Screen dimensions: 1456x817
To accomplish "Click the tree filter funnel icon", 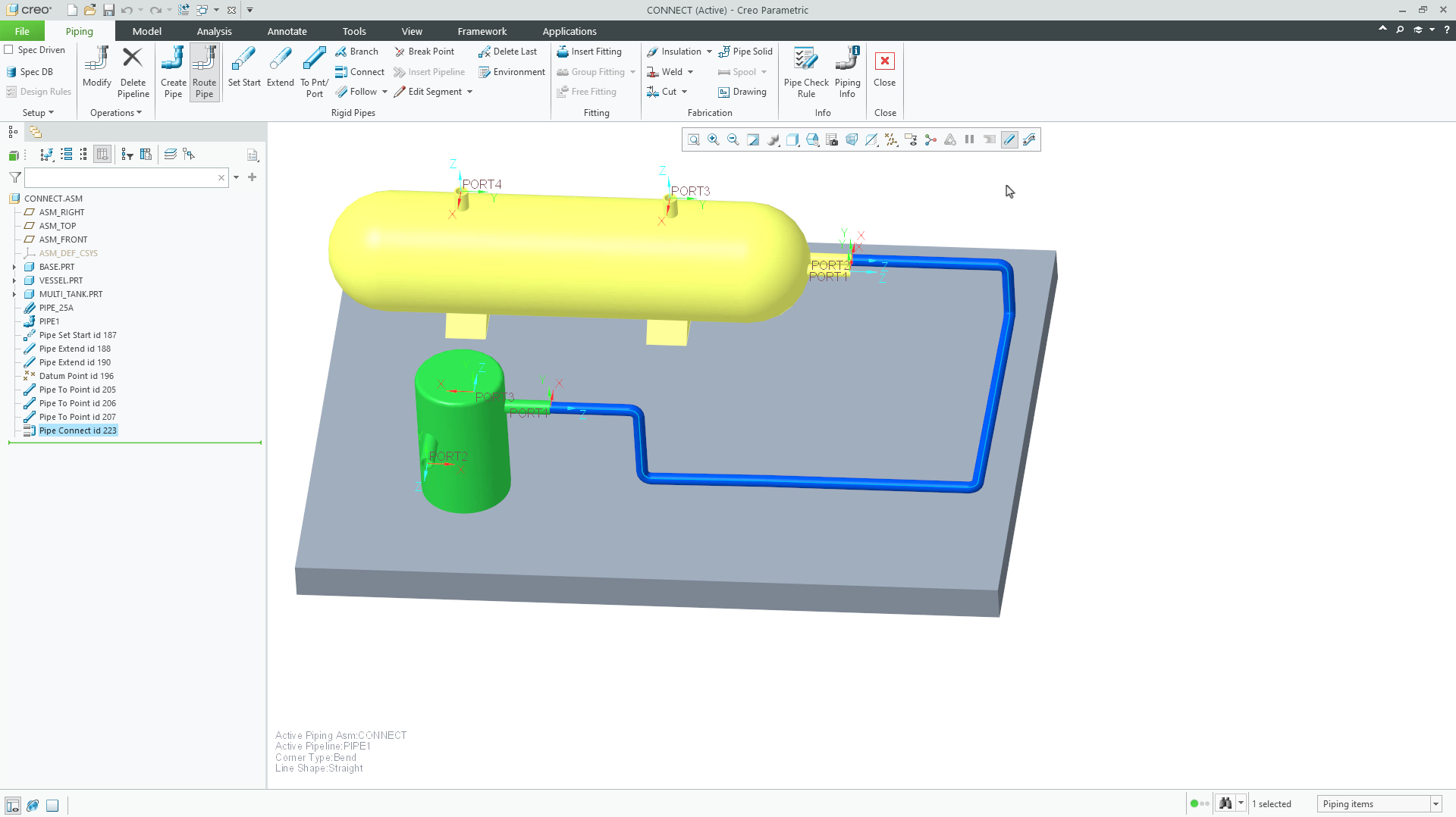I will pos(15,177).
